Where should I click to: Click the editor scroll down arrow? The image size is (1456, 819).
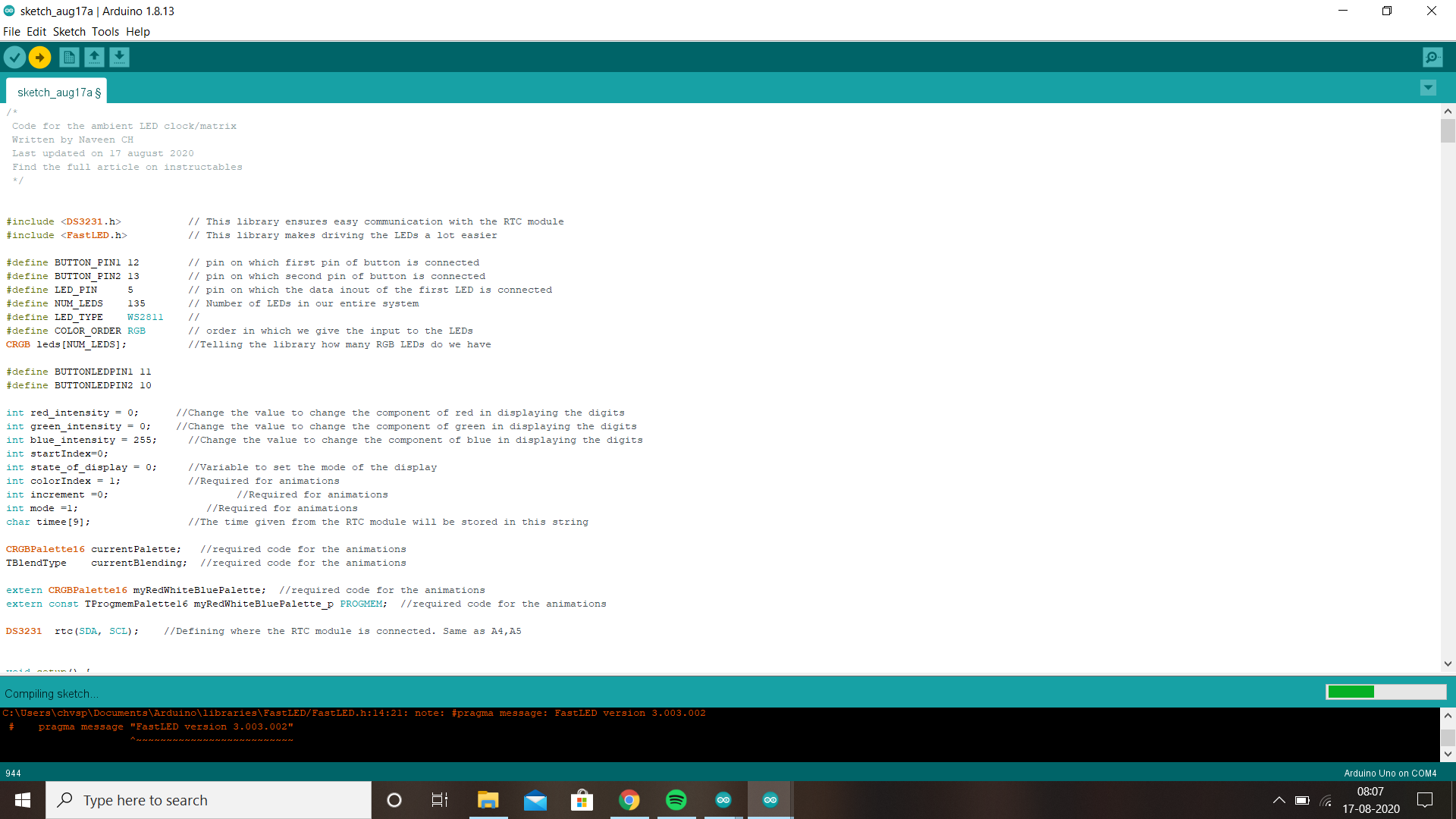[x=1448, y=664]
